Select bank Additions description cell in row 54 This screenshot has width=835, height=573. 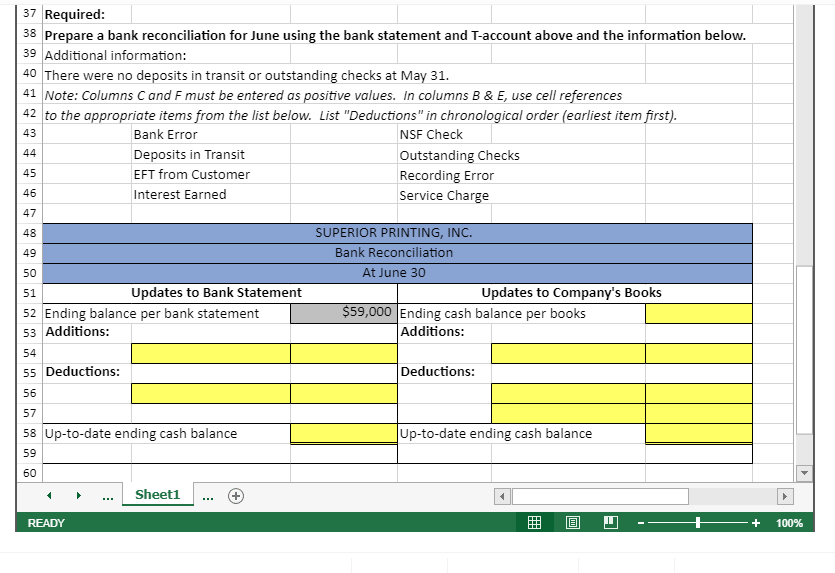[211, 353]
